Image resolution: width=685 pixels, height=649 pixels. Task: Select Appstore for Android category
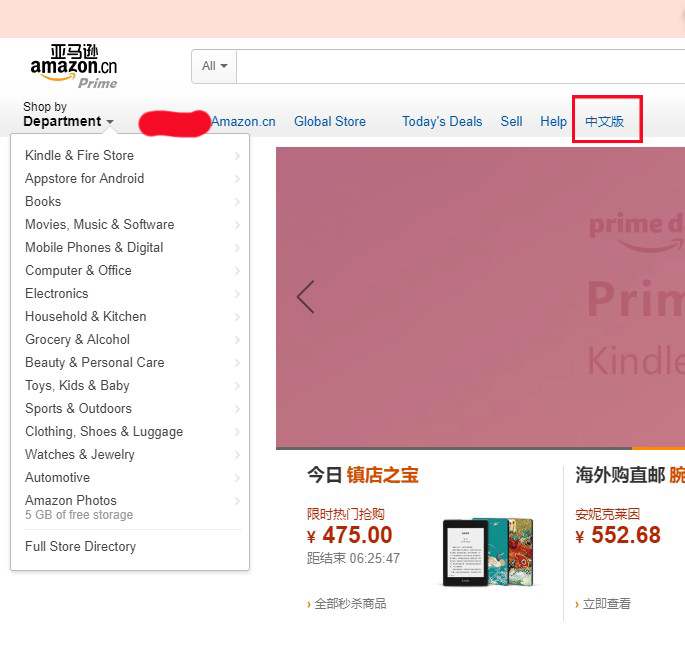[85, 179]
